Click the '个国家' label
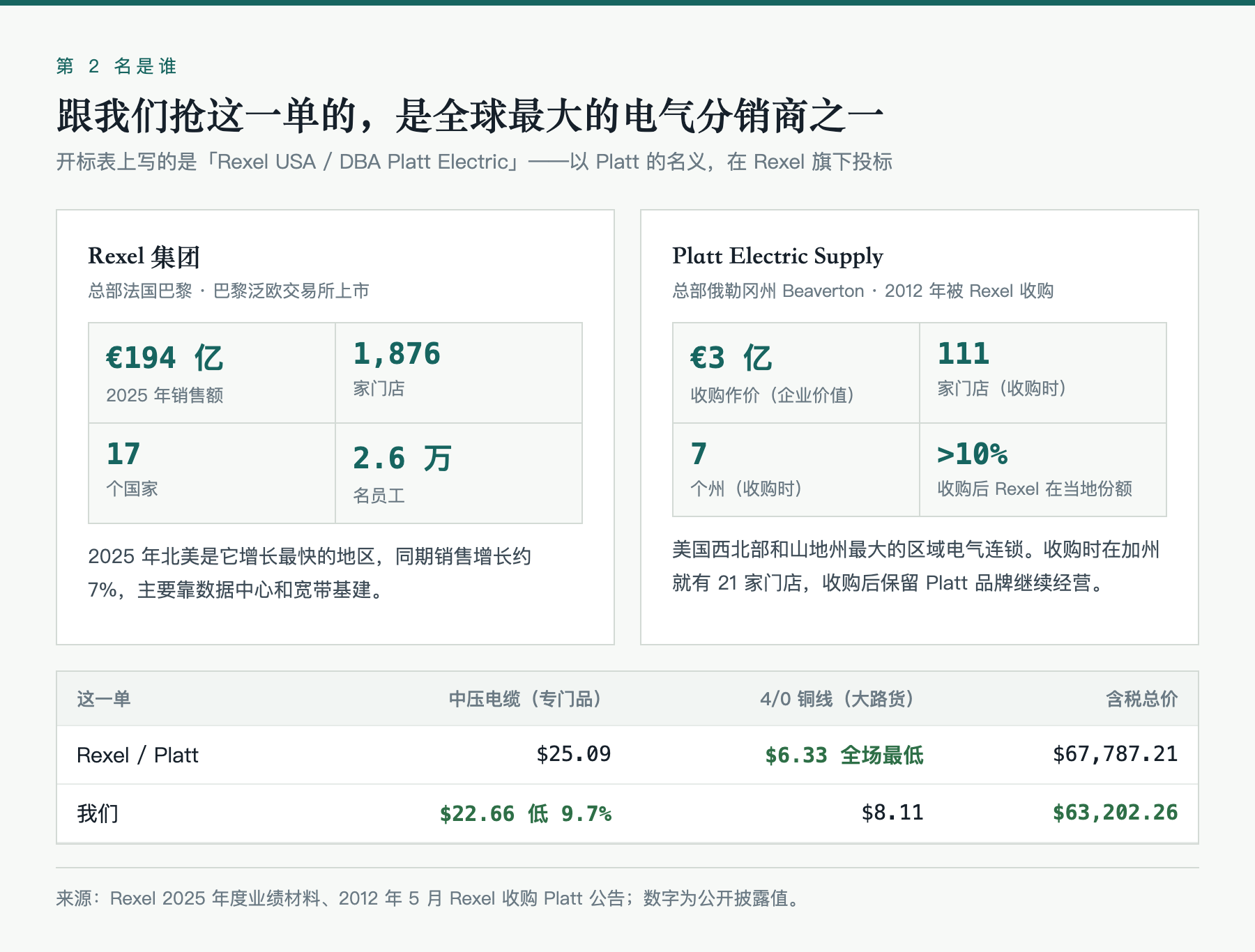Screen dimensions: 1255x952 click(x=132, y=489)
